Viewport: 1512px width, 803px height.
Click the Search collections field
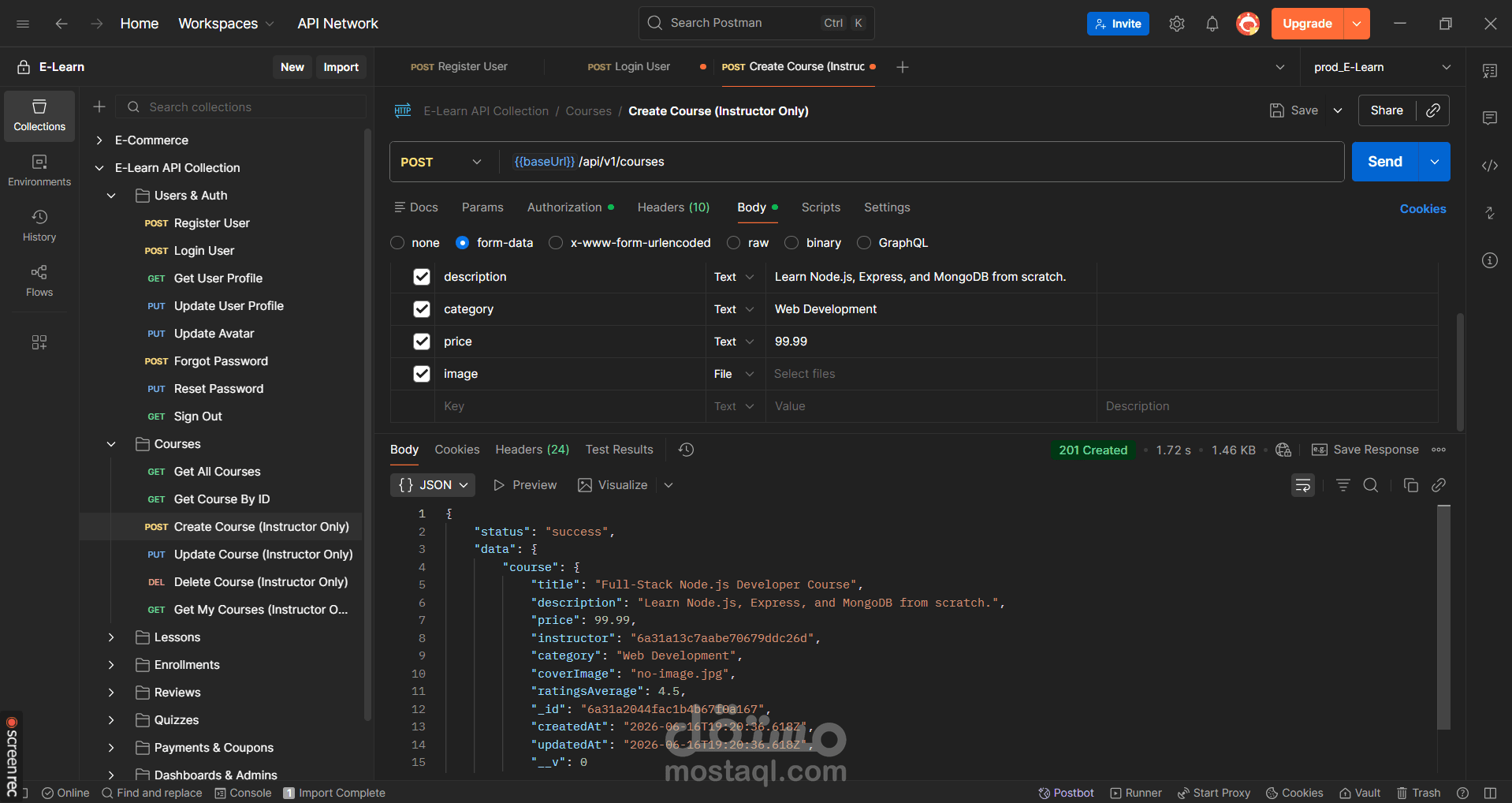click(x=241, y=107)
